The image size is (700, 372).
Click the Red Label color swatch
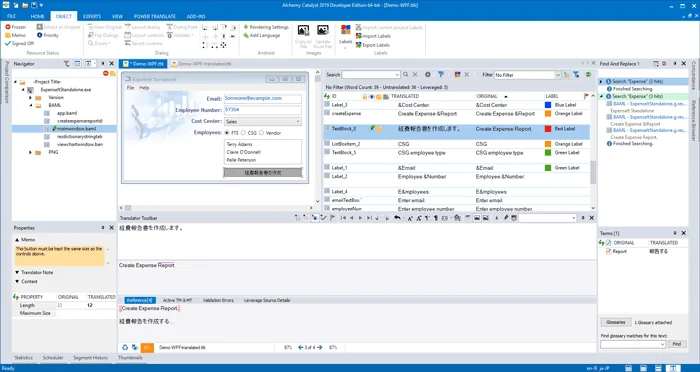(x=548, y=129)
